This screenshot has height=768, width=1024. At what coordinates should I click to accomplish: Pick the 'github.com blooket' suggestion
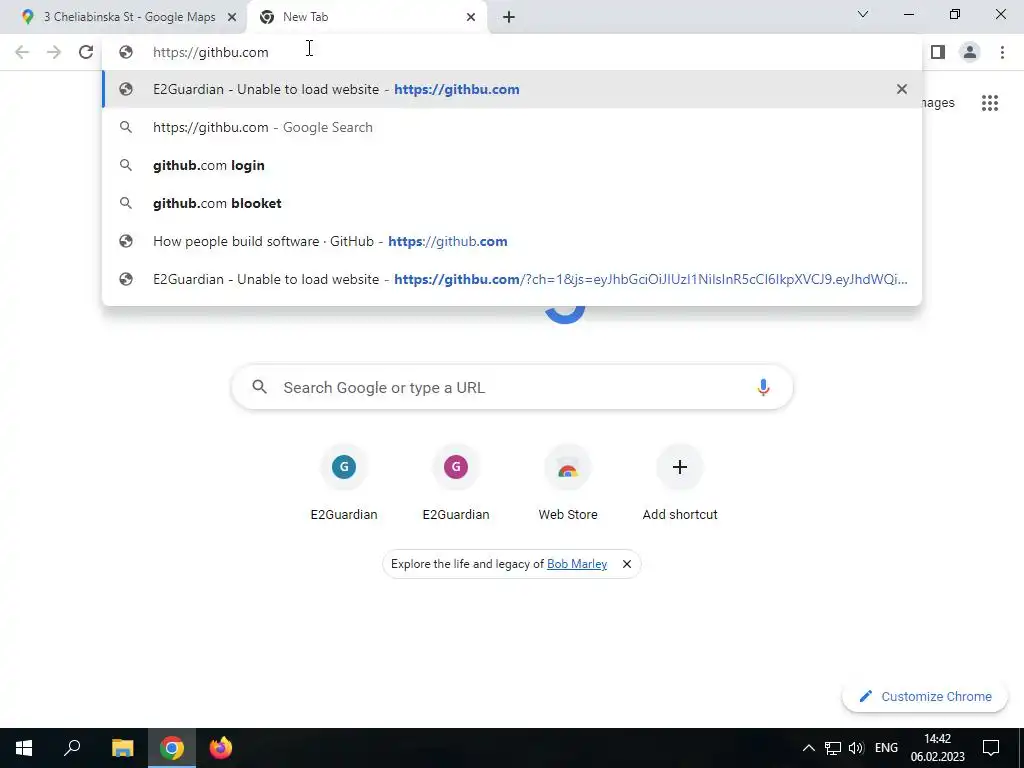(x=512, y=203)
